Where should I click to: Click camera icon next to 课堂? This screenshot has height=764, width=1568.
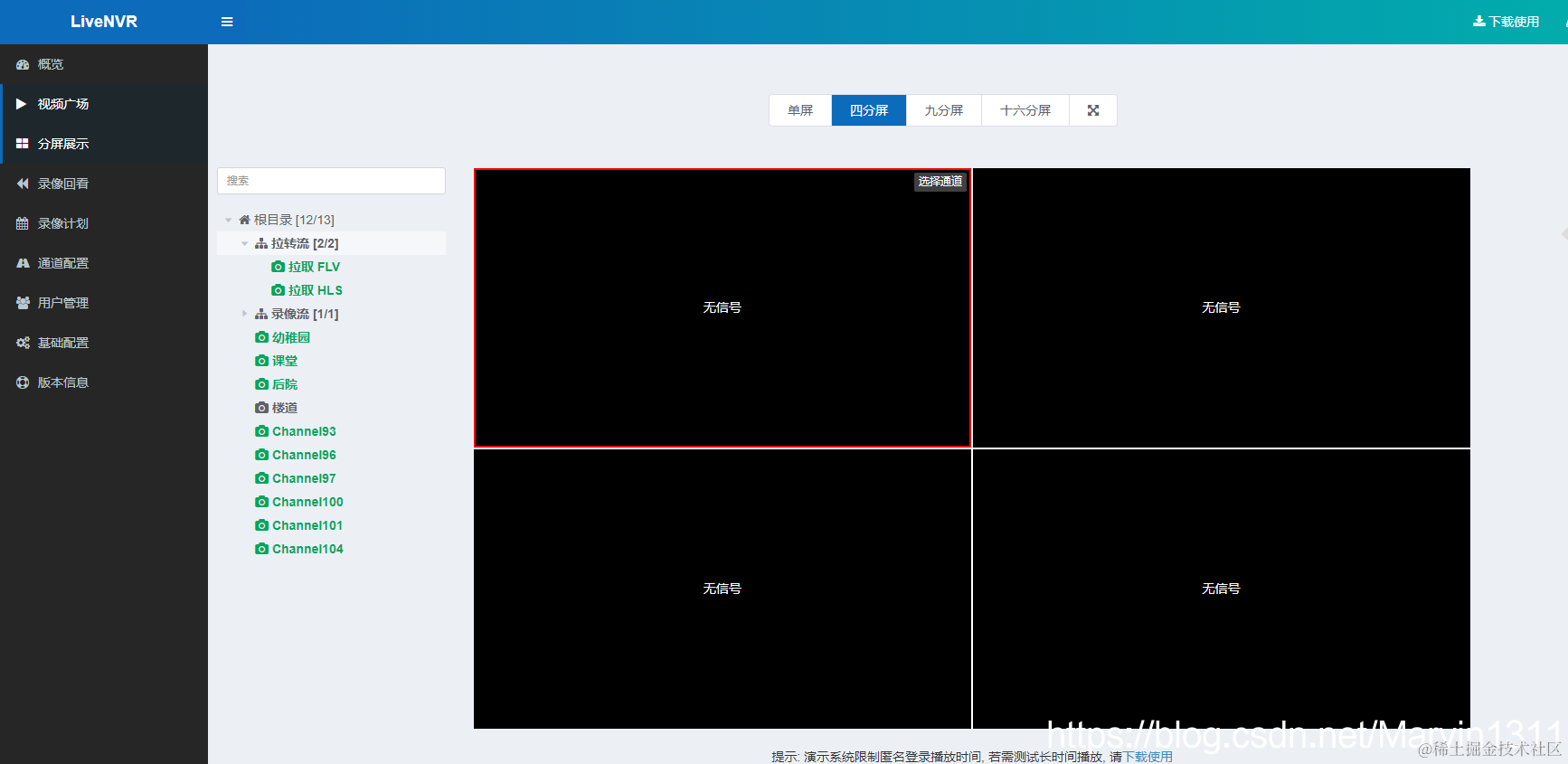(261, 361)
